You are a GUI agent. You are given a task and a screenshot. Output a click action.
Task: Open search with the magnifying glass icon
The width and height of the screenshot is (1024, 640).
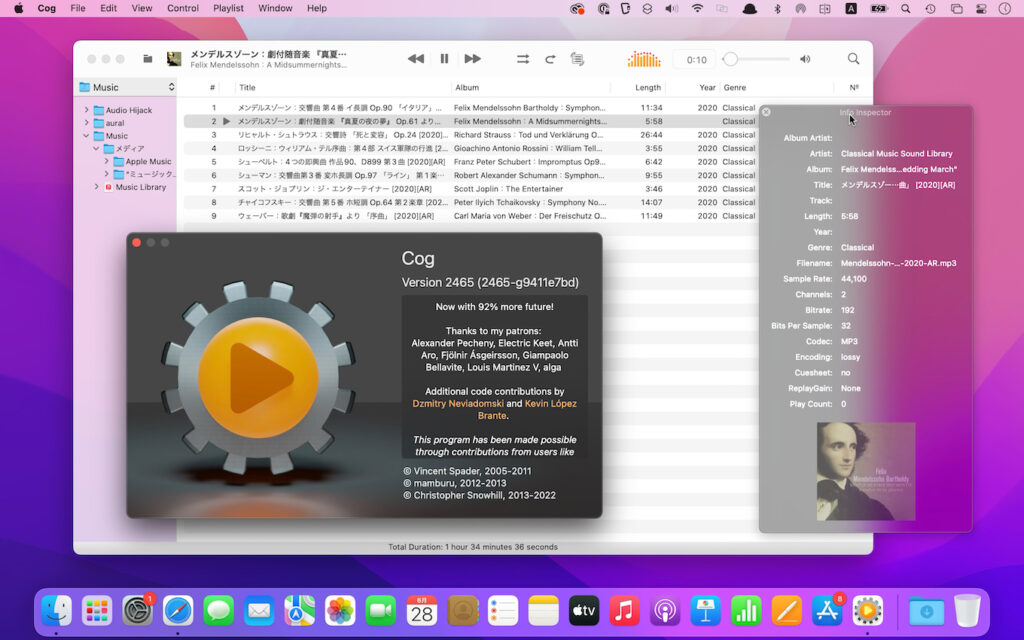point(852,58)
